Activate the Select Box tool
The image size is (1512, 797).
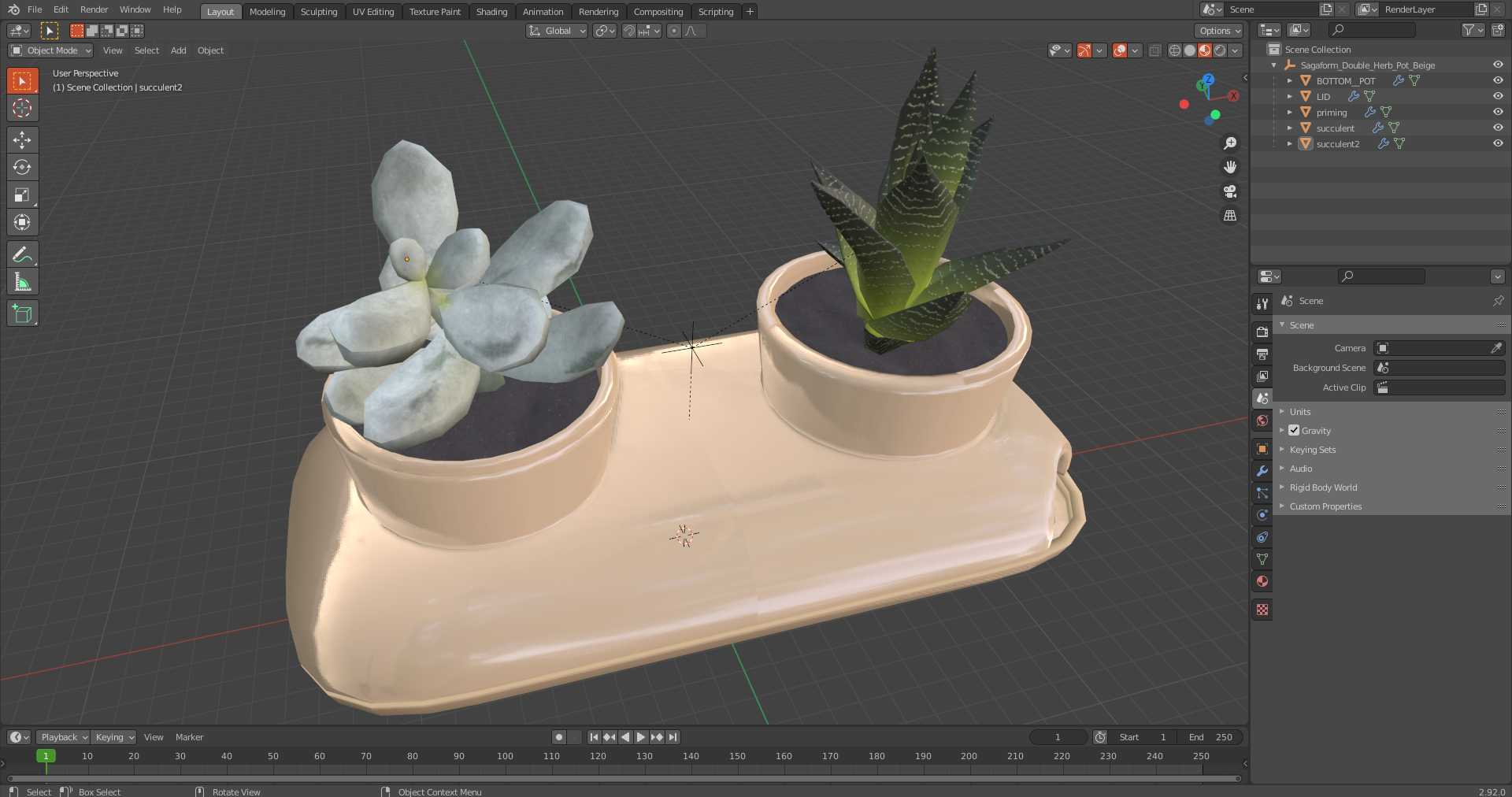click(22, 80)
